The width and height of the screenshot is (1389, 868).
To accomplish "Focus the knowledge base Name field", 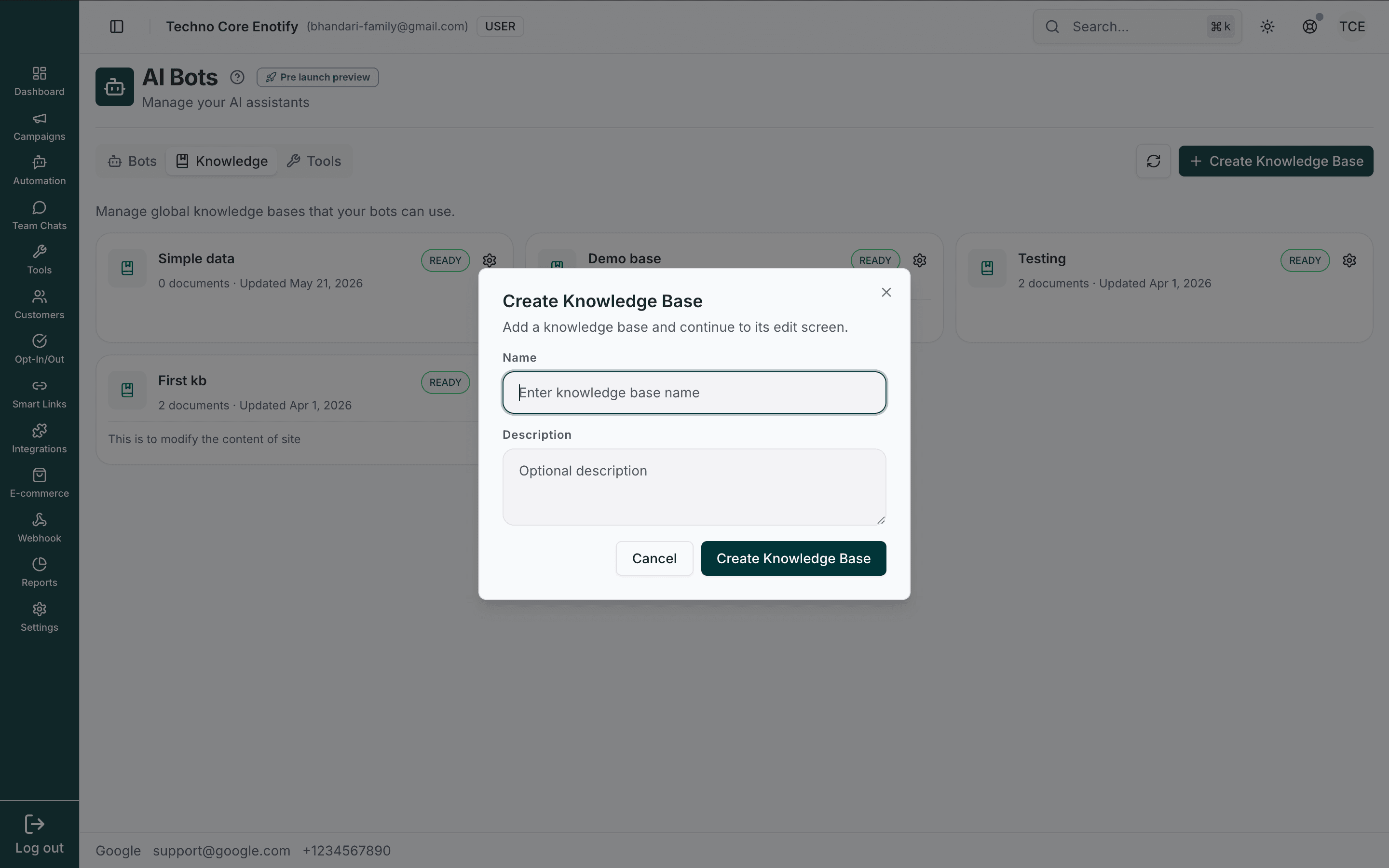I will coord(694,393).
